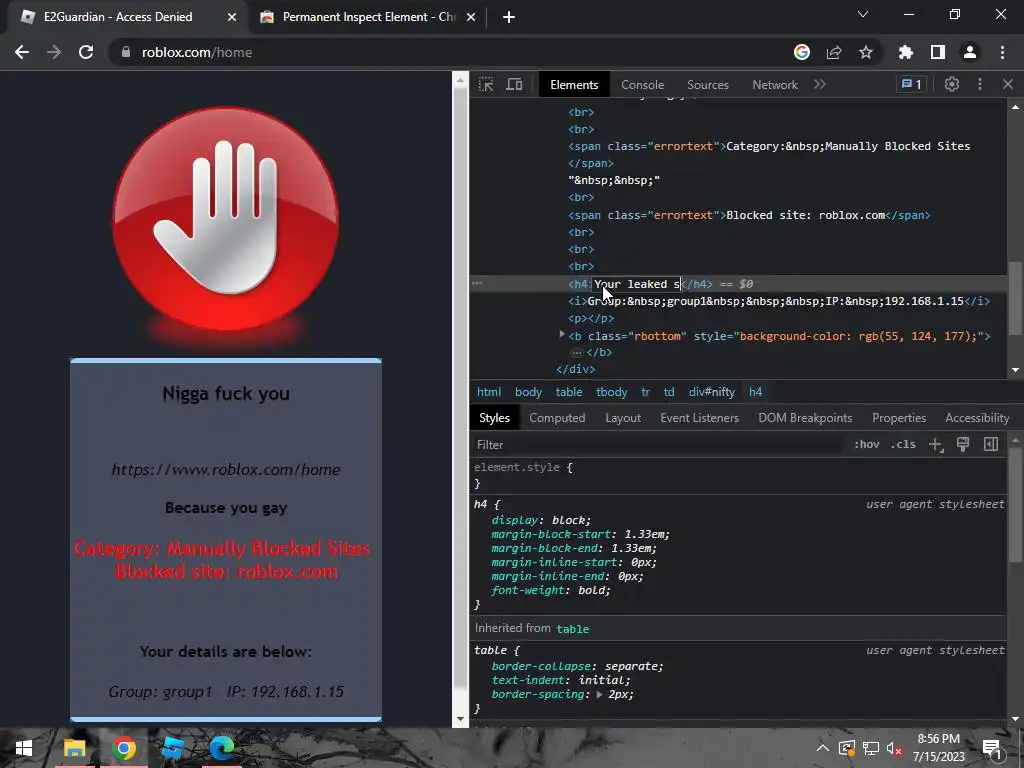Open the Chrome profile icon
Image resolution: width=1024 pixels, height=768 pixels.
coord(970,52)
